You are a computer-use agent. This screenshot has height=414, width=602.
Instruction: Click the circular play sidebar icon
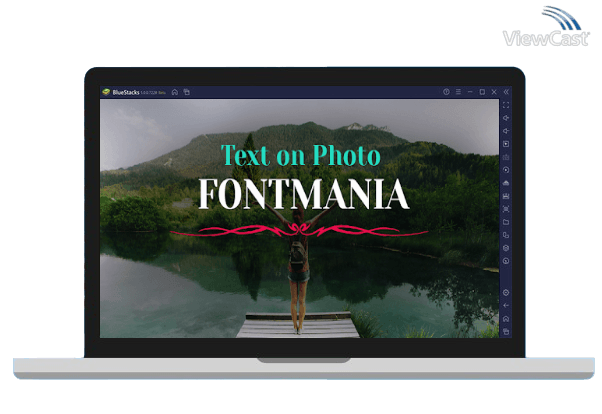point(506,170)
